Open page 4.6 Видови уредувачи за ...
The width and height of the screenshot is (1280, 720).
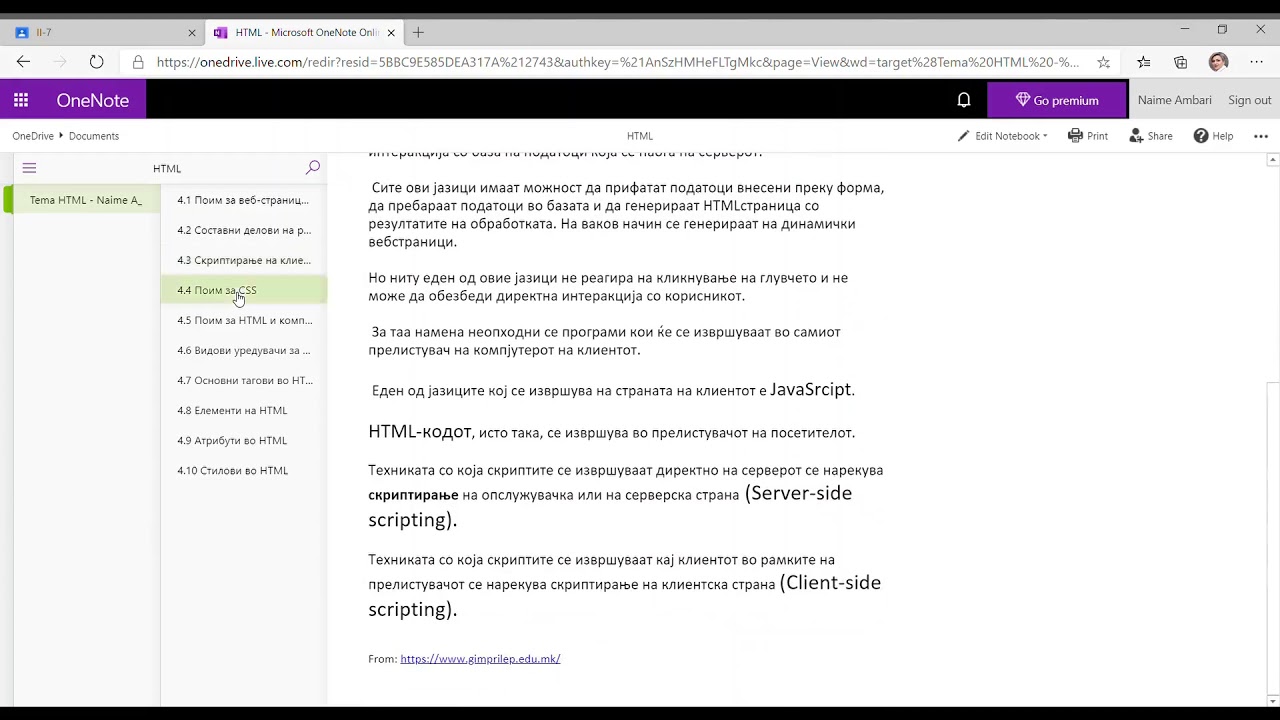(243, 350)
